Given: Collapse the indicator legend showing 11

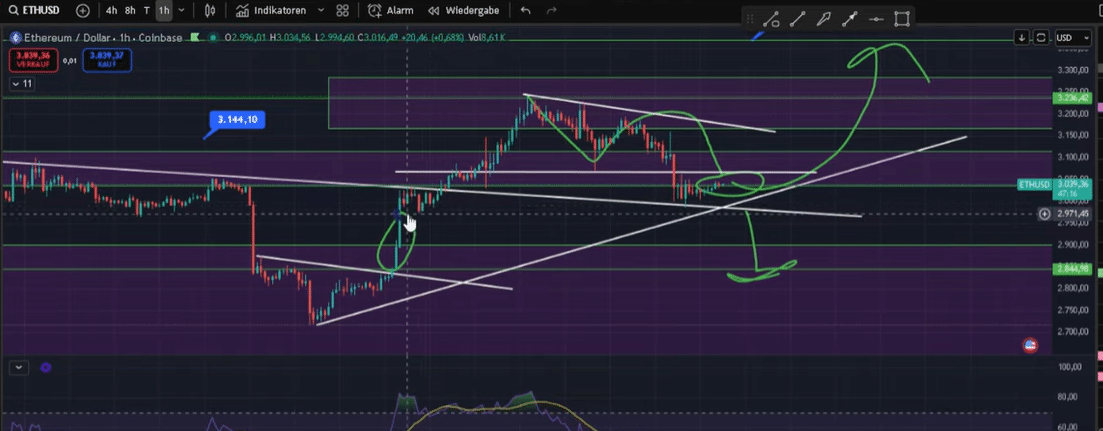Looking at the screenshot, I should coord(21,85).
